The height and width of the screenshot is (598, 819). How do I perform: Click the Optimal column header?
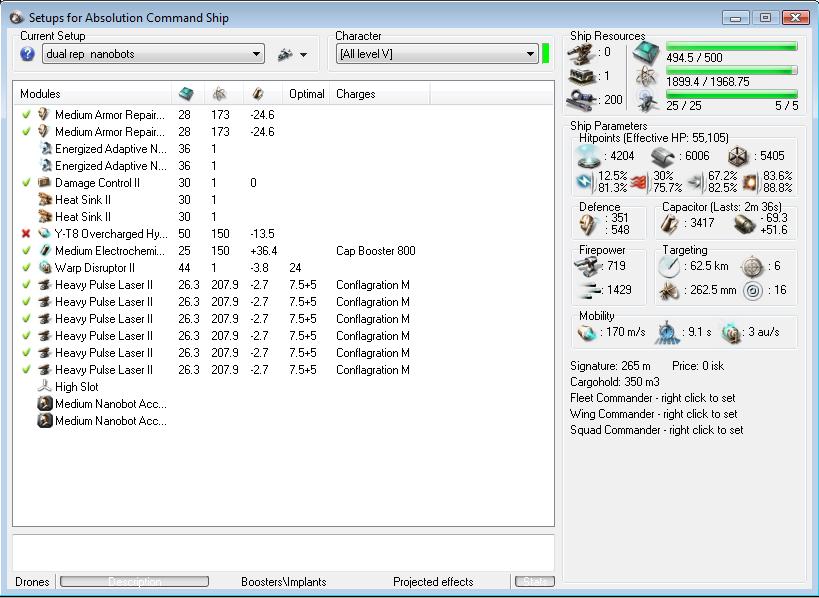coord(306,94)
